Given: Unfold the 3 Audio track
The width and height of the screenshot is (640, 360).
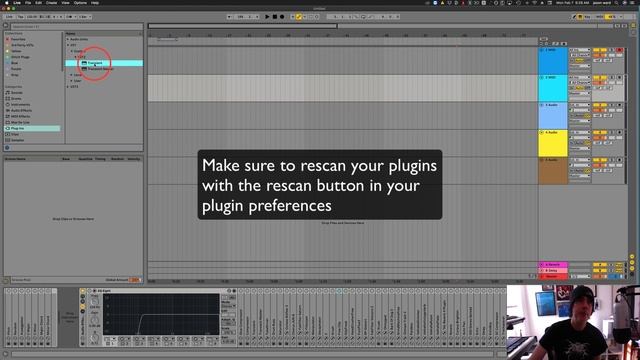Looking at the screenshot, I should pos(542,105).
